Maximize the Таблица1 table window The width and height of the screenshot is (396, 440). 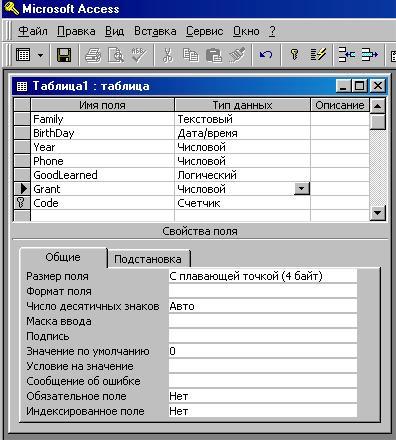[360, 86]
